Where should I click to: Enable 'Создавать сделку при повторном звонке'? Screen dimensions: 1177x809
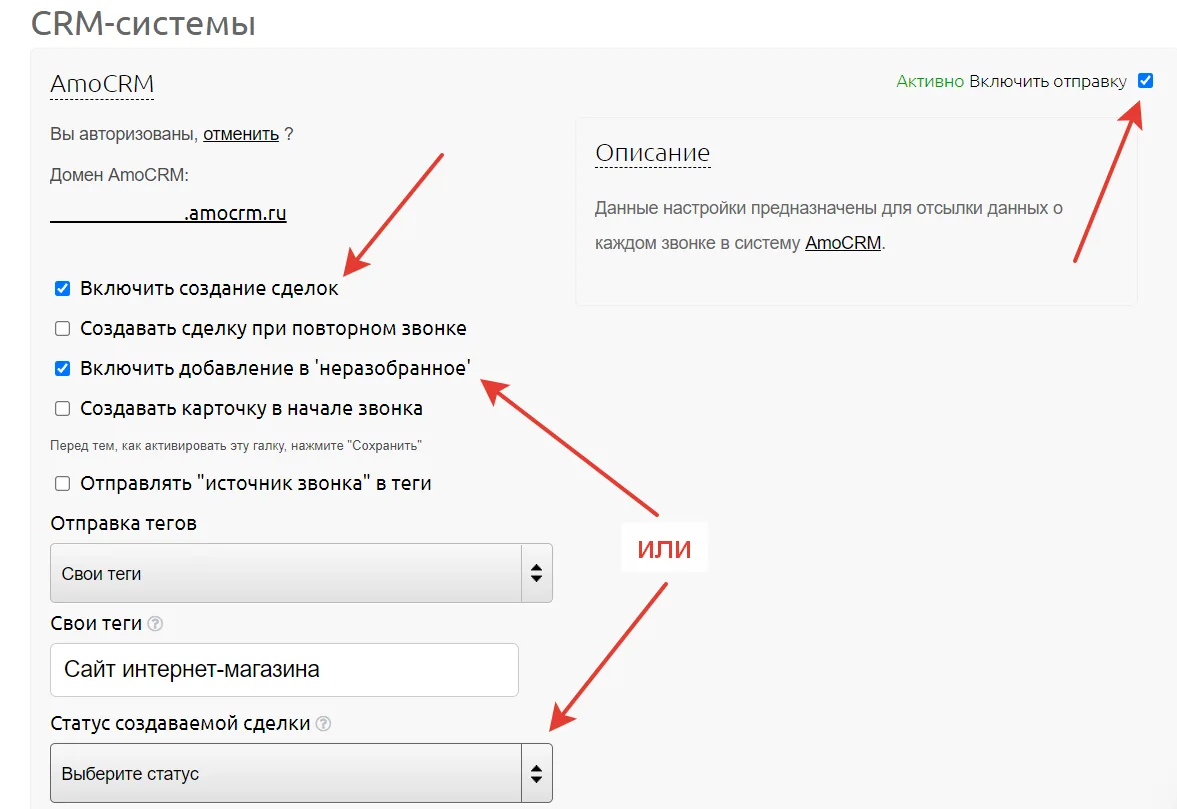coord(62,329)
